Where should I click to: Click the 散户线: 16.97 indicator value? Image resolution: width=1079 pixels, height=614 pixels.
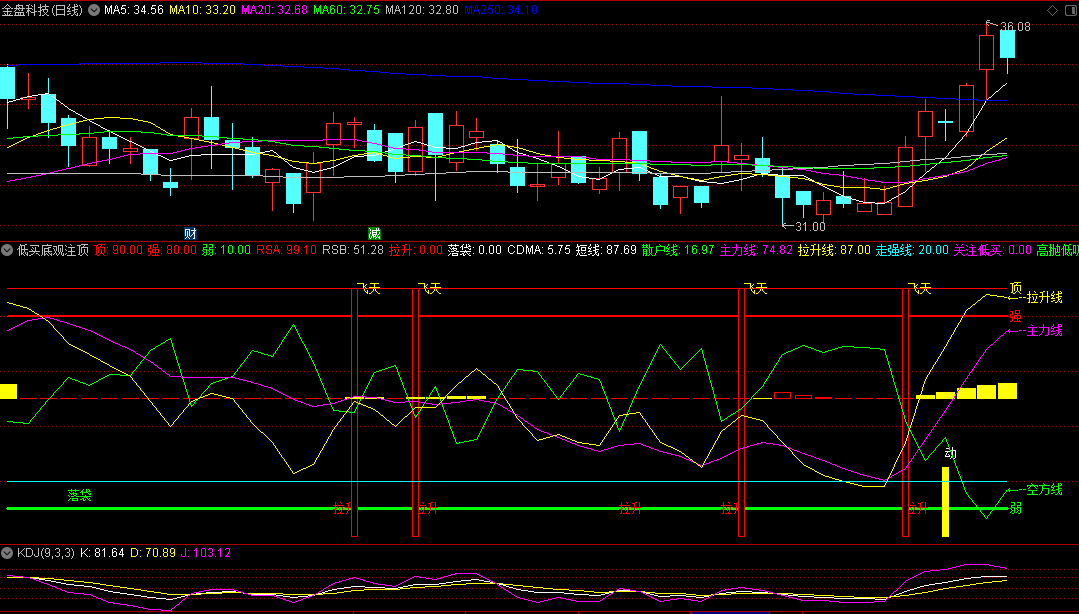678,250
